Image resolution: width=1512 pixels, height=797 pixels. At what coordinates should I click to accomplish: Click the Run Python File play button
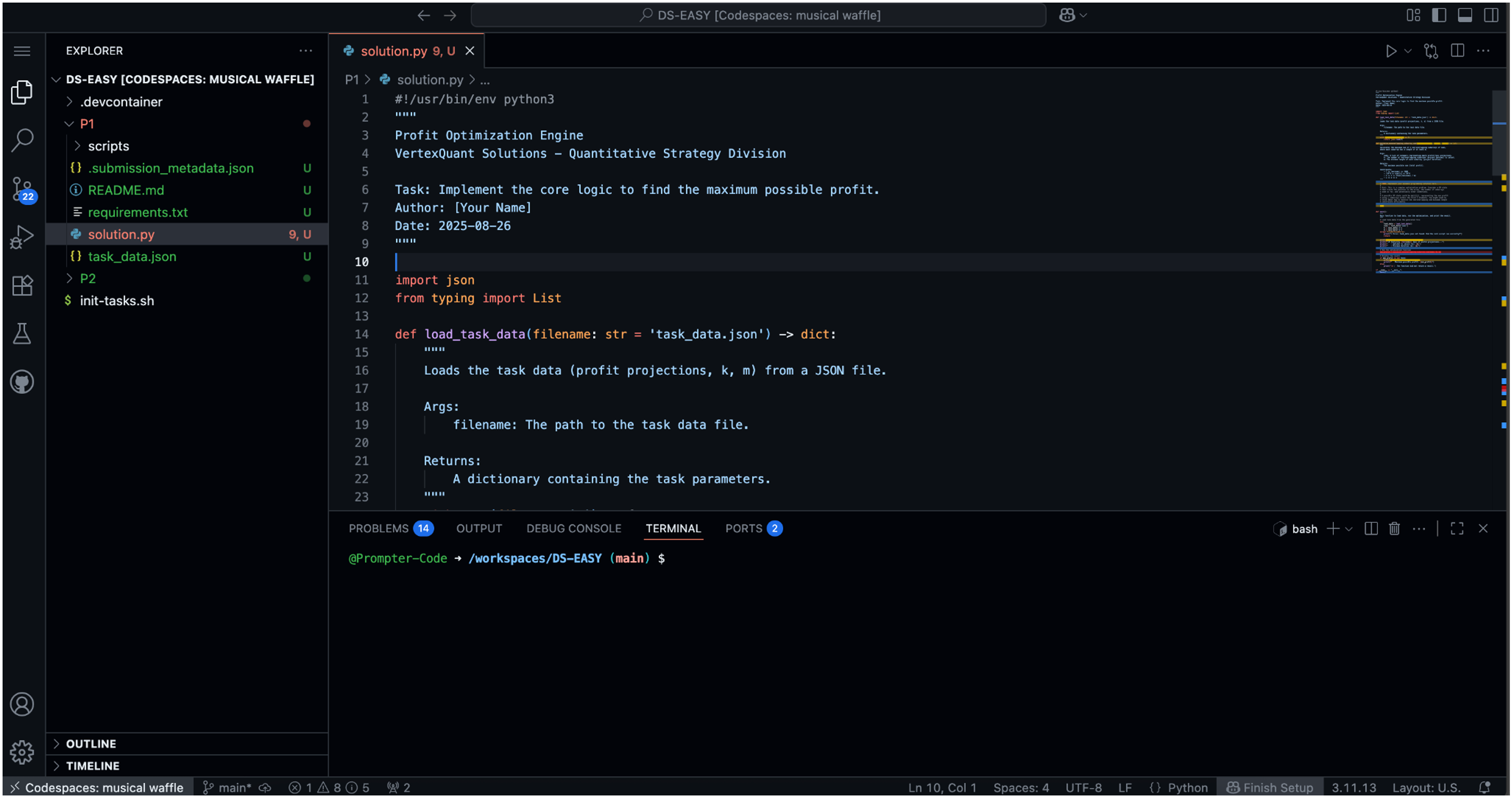(x=1390, y=51)
